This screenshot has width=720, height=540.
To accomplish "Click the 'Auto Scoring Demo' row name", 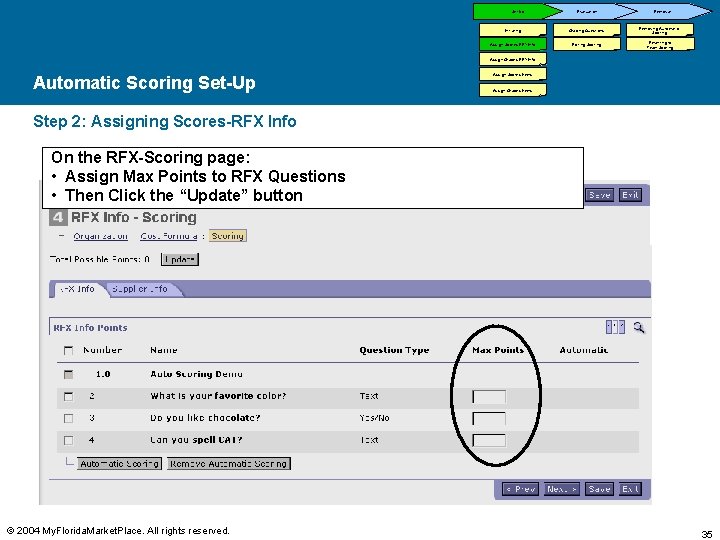I will (197, 374).
